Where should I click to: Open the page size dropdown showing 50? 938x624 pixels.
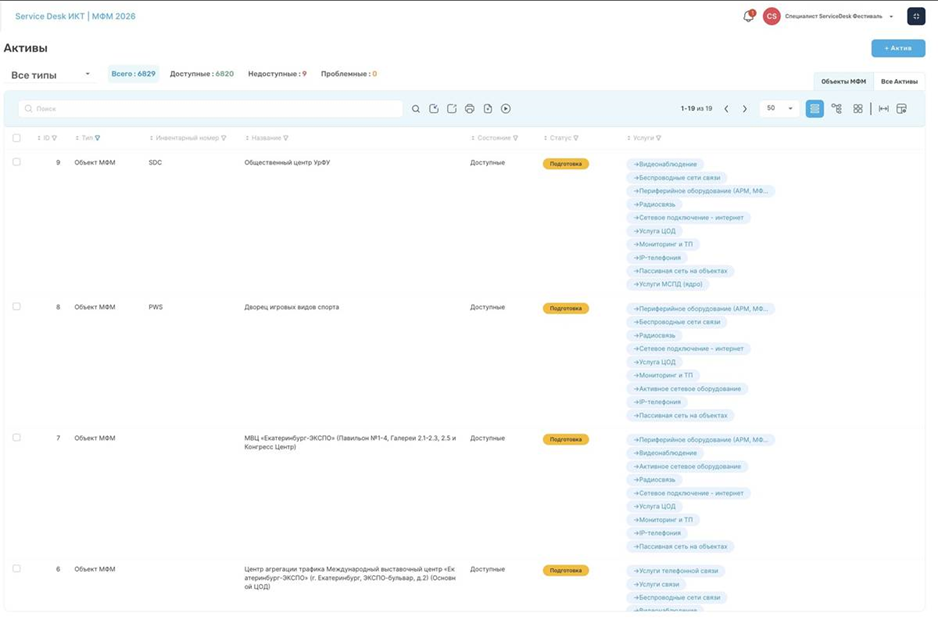779,109
